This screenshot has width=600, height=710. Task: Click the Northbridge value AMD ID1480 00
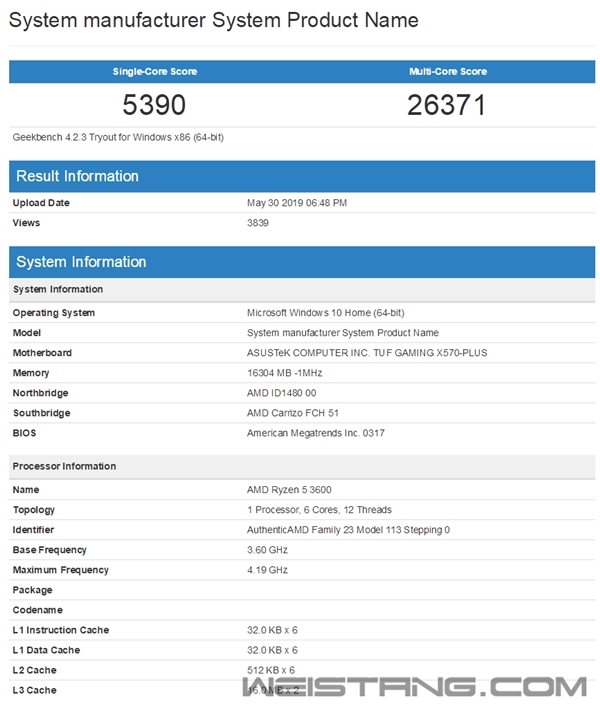tap(281, 393)
